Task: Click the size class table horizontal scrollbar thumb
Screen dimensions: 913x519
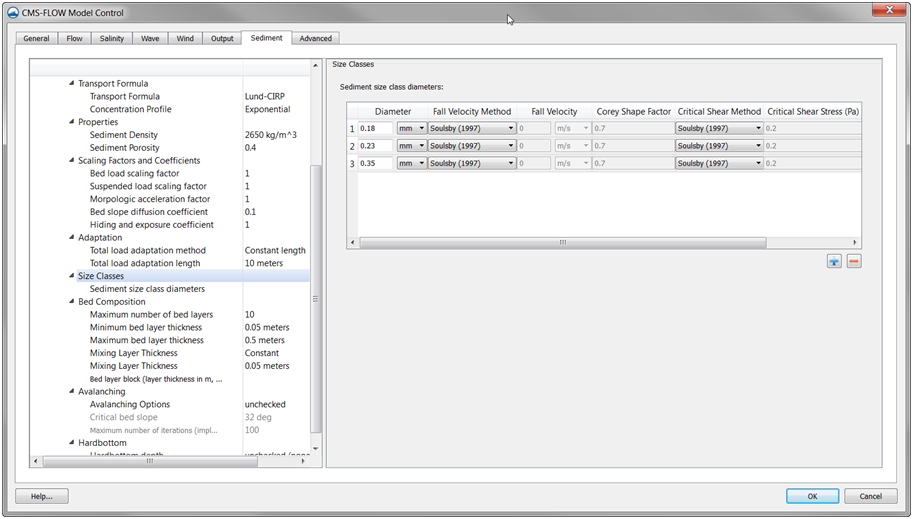Action: click(x=562, y=242)
